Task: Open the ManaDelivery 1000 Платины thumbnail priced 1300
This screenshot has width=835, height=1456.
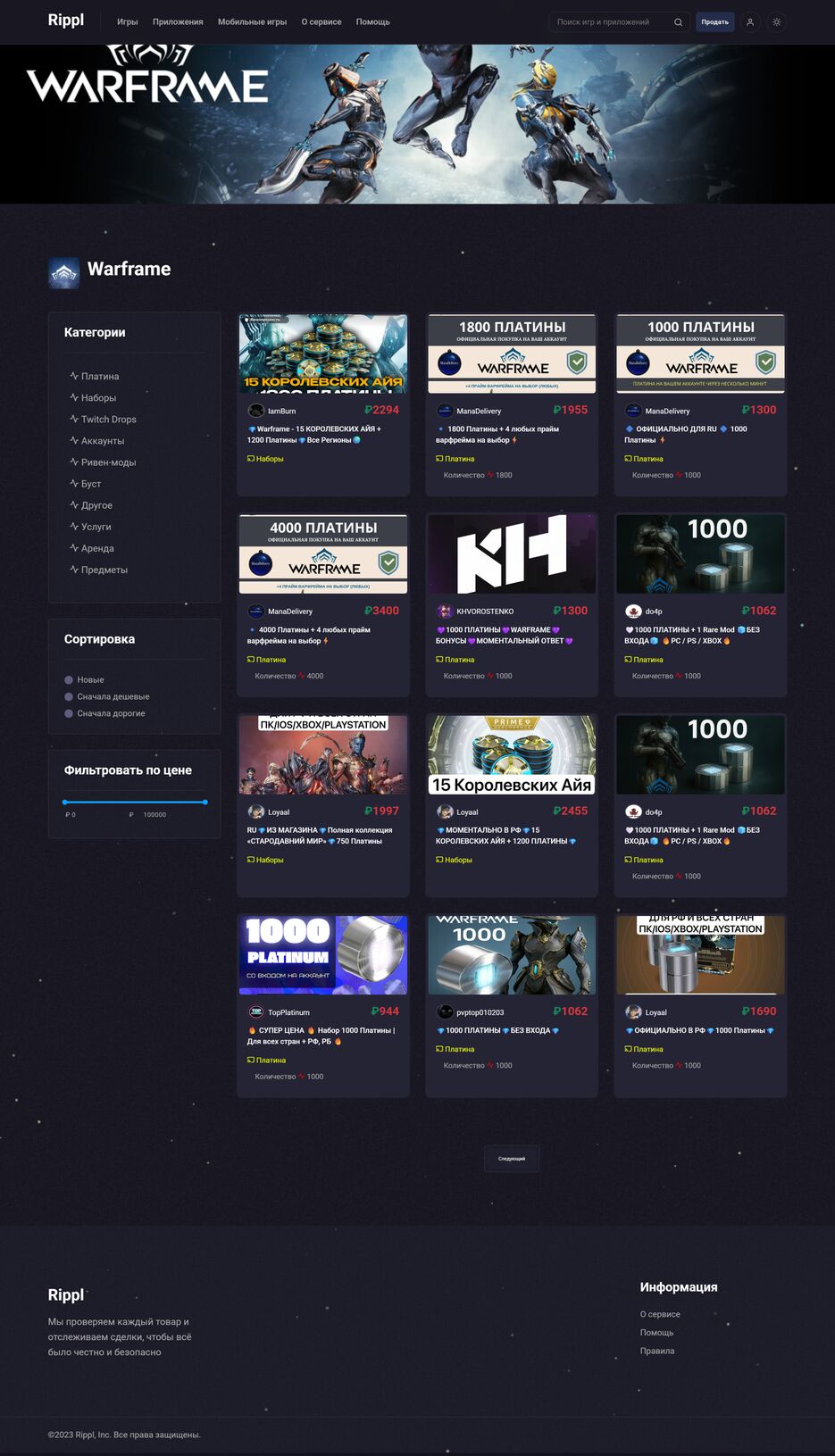Action: 700,354
